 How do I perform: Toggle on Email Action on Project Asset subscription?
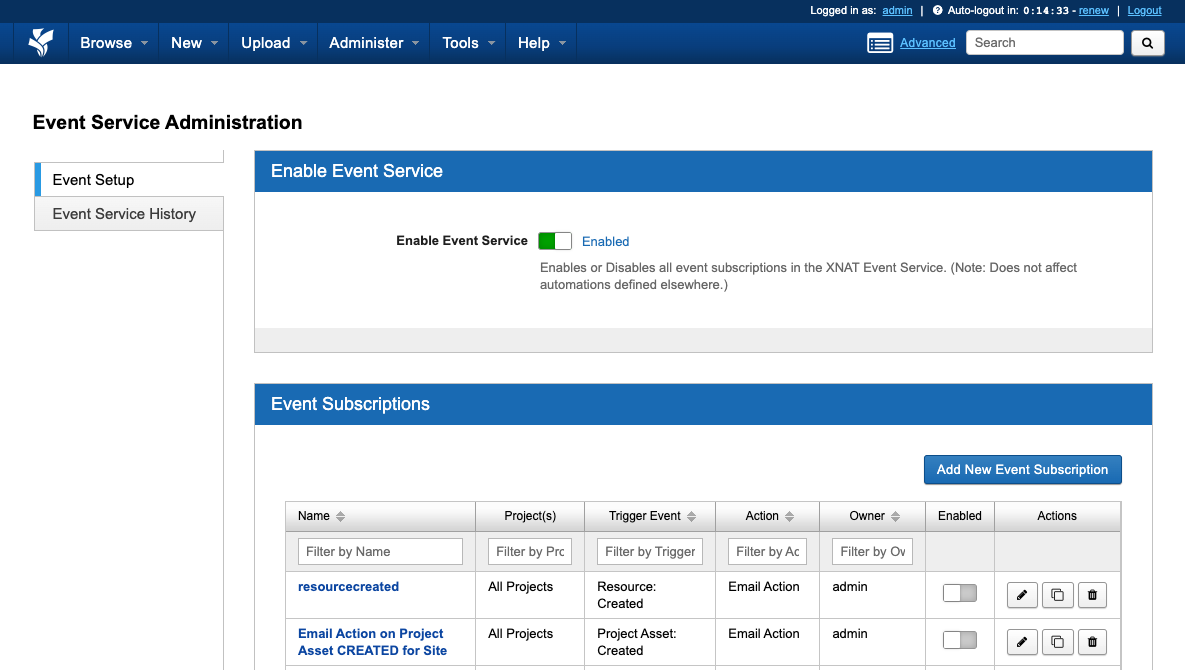coord(959,641)
